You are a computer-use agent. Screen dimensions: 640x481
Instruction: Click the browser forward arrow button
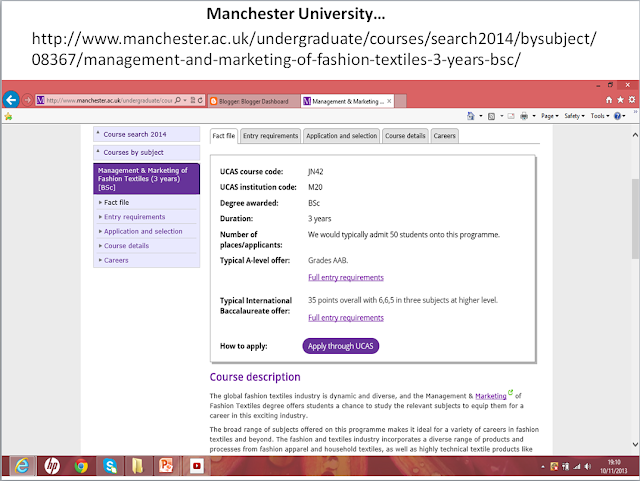pyautogui.click(x=27, y=100)
